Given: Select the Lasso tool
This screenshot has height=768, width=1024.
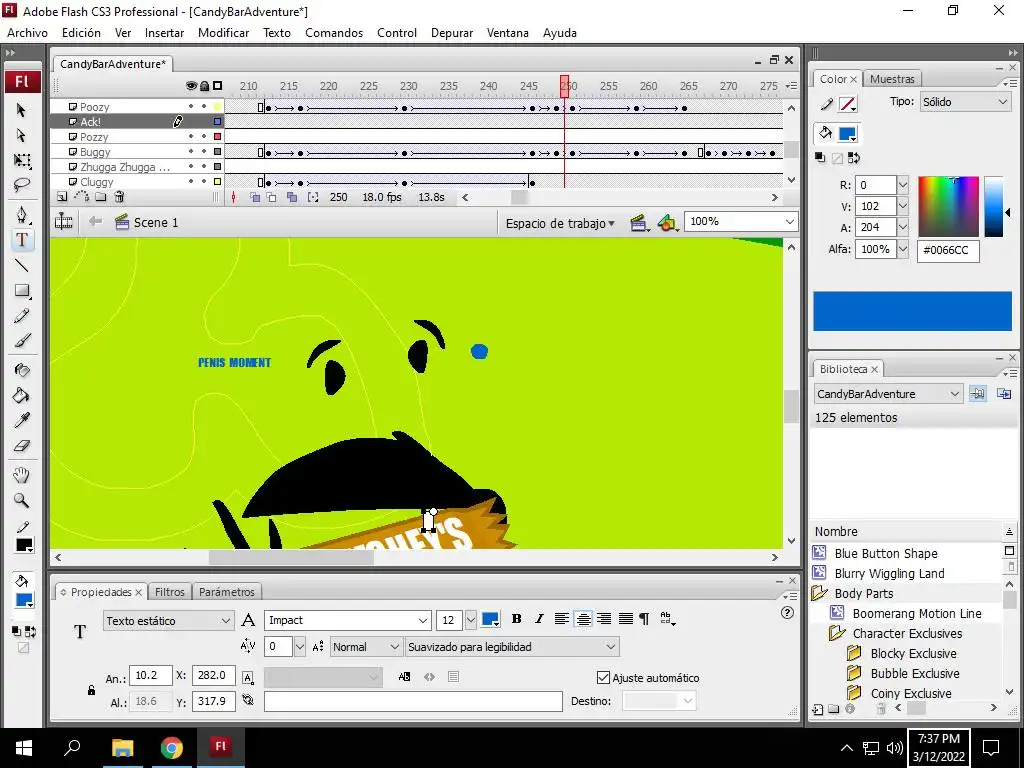Looking at the screenshot, I should coord(22,185).
